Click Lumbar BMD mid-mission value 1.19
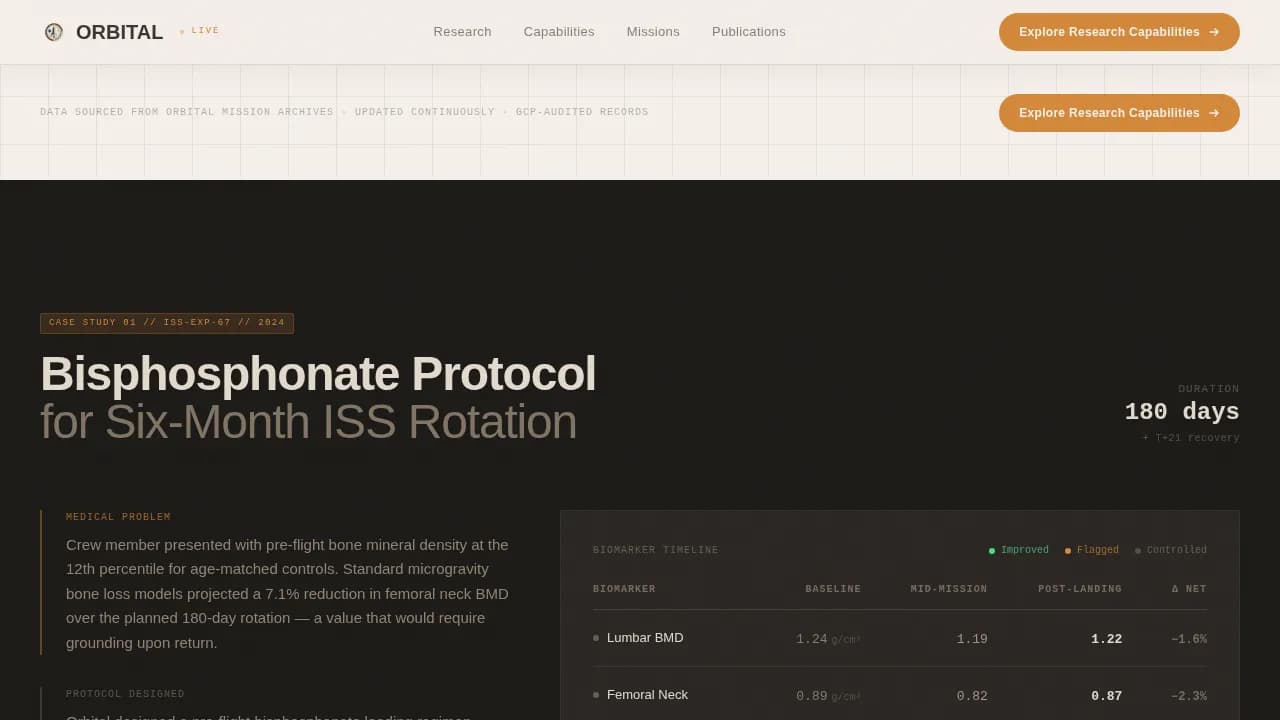 click(972, 639)
